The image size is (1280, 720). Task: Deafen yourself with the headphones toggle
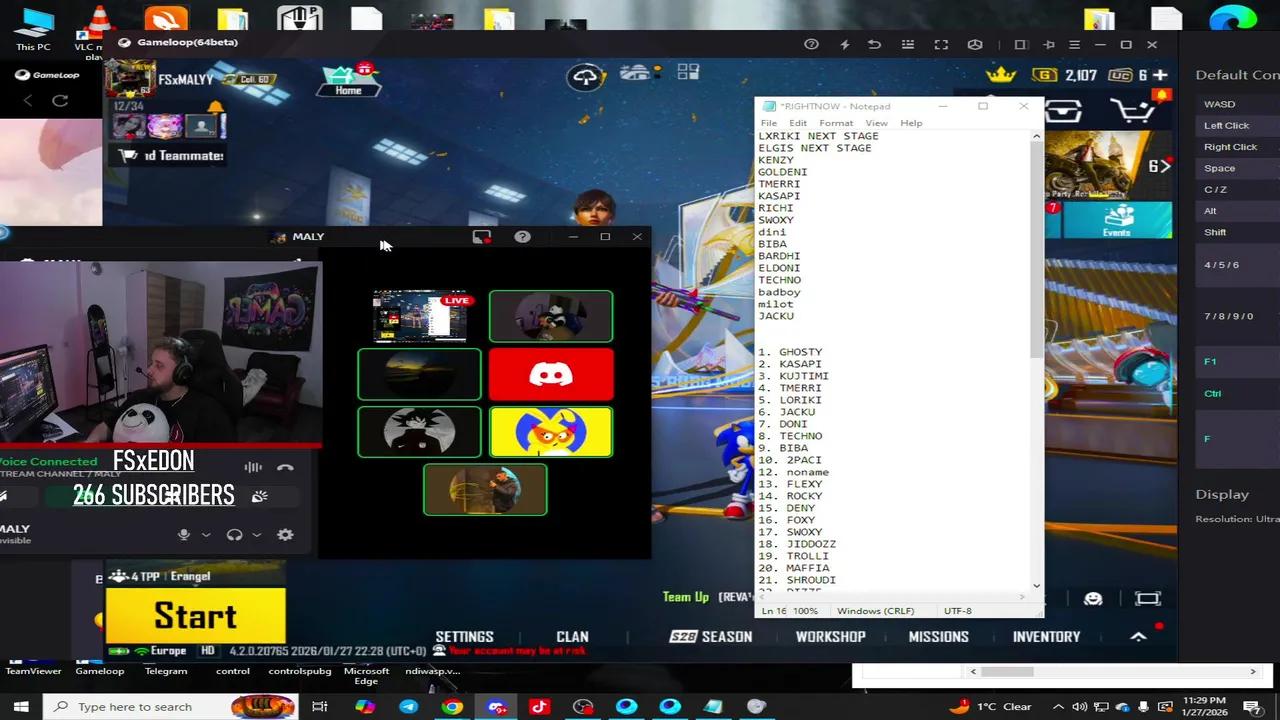234,534
